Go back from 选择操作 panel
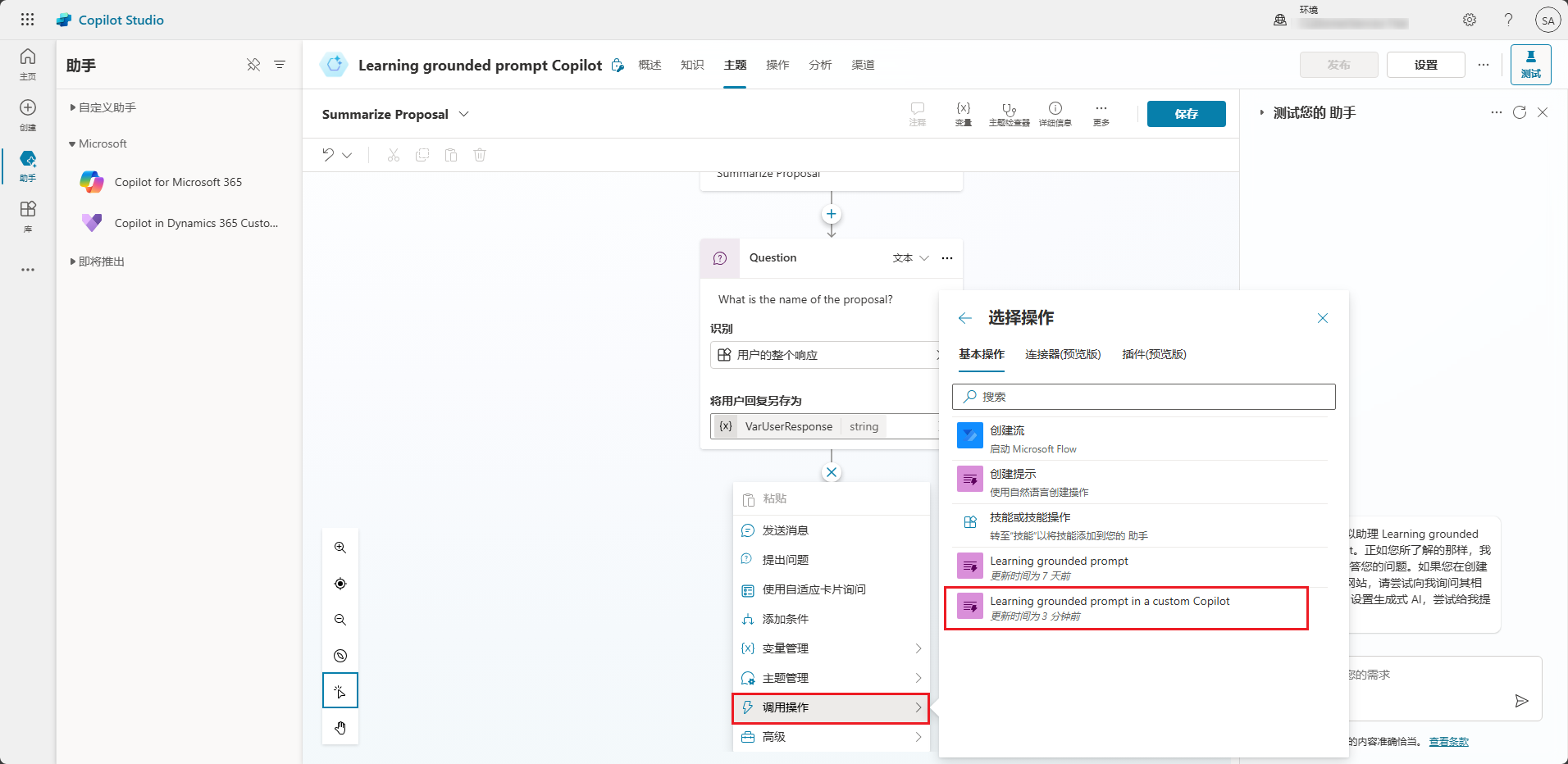The width and height of the screenshot is (1568, 764). 965,318
